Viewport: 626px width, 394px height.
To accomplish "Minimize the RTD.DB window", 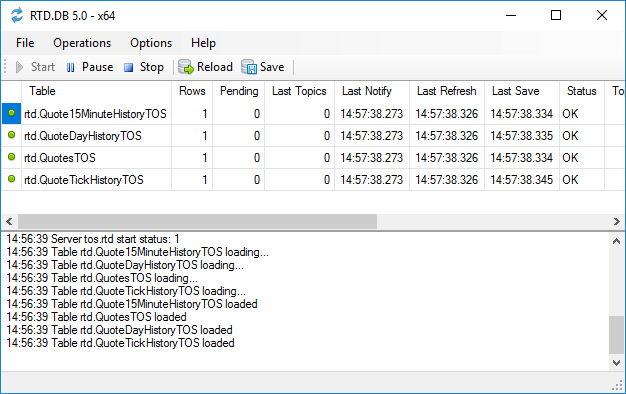I will click(x=511, y=16).
